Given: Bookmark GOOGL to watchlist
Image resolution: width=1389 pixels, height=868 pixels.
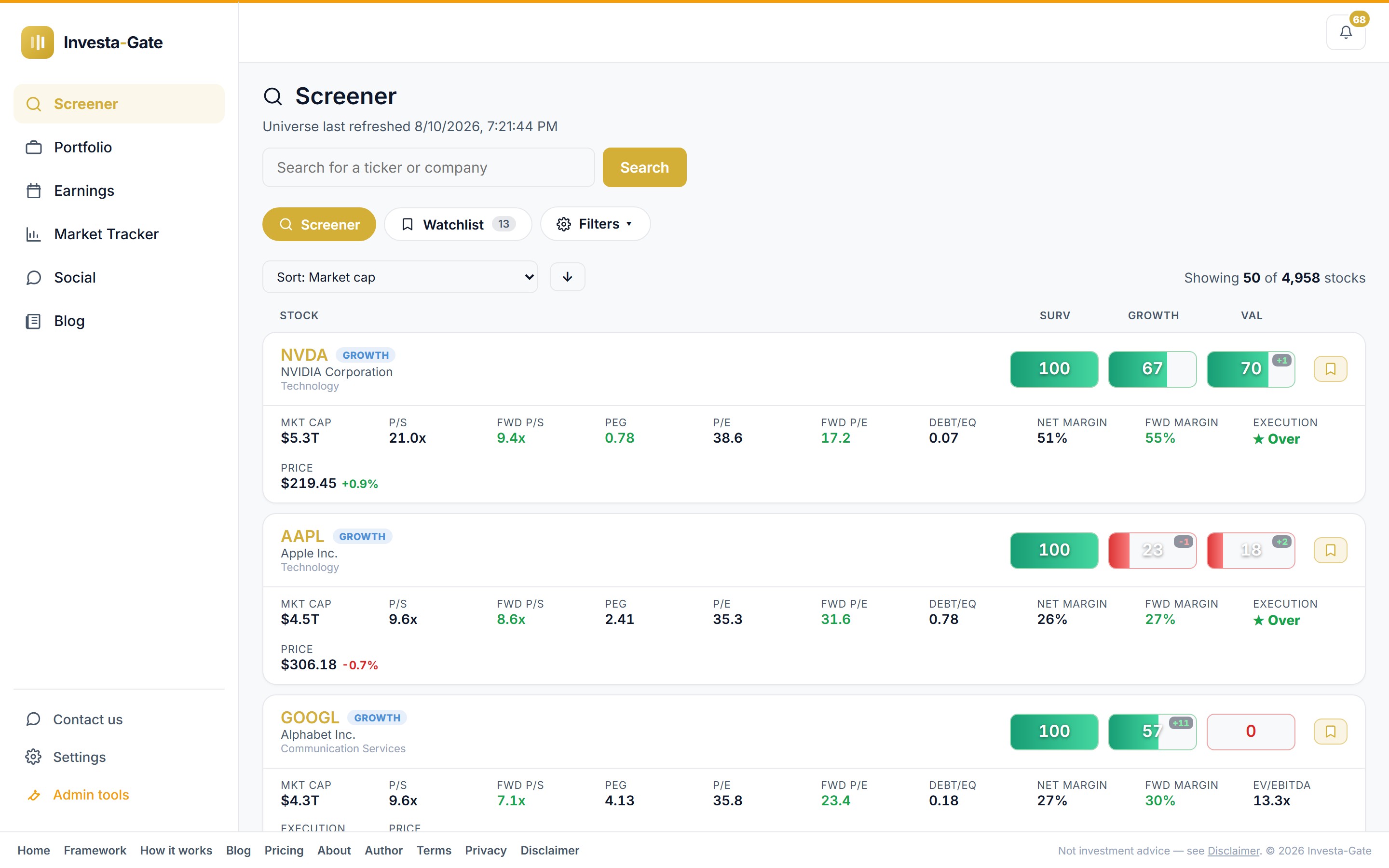Looking at the screenshot, I should click(x=1331, y=732).
